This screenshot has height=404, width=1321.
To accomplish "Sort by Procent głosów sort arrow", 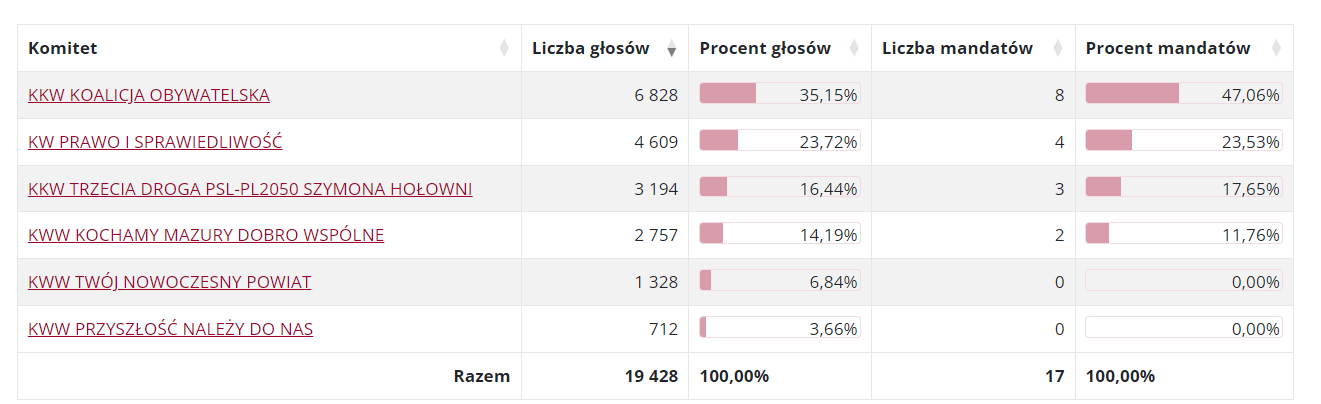I will (x=854, y=48).
